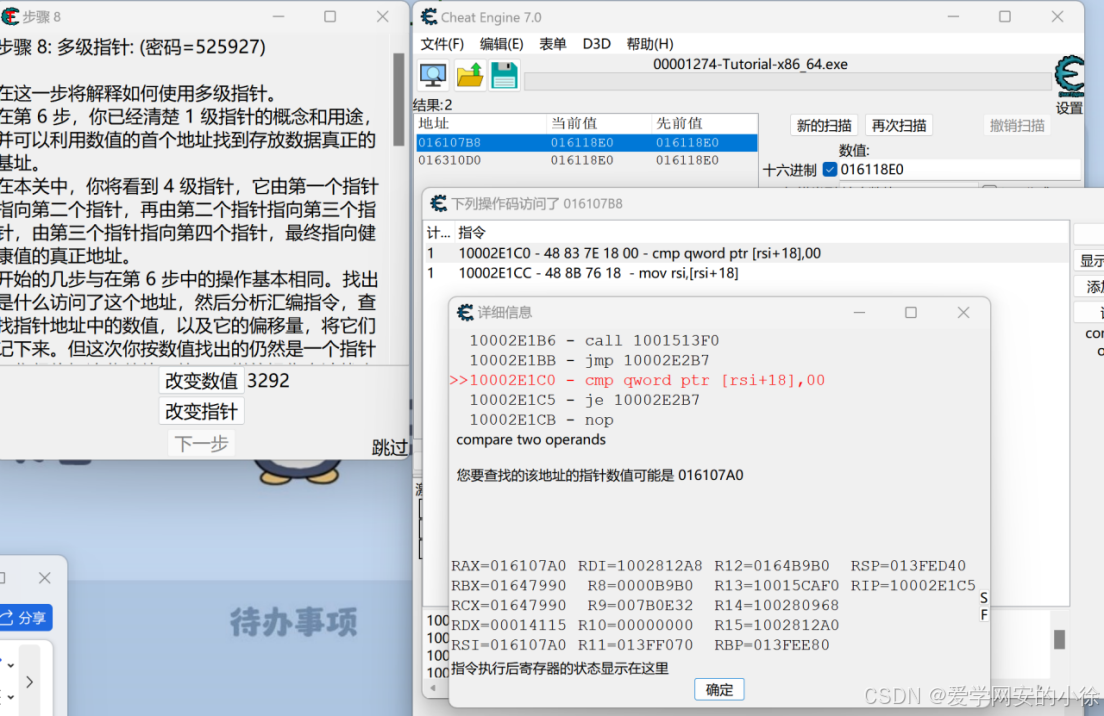Click the health value 3292 in tutorial
This screenshot has width=1104, height=716.
pos(268,381)
